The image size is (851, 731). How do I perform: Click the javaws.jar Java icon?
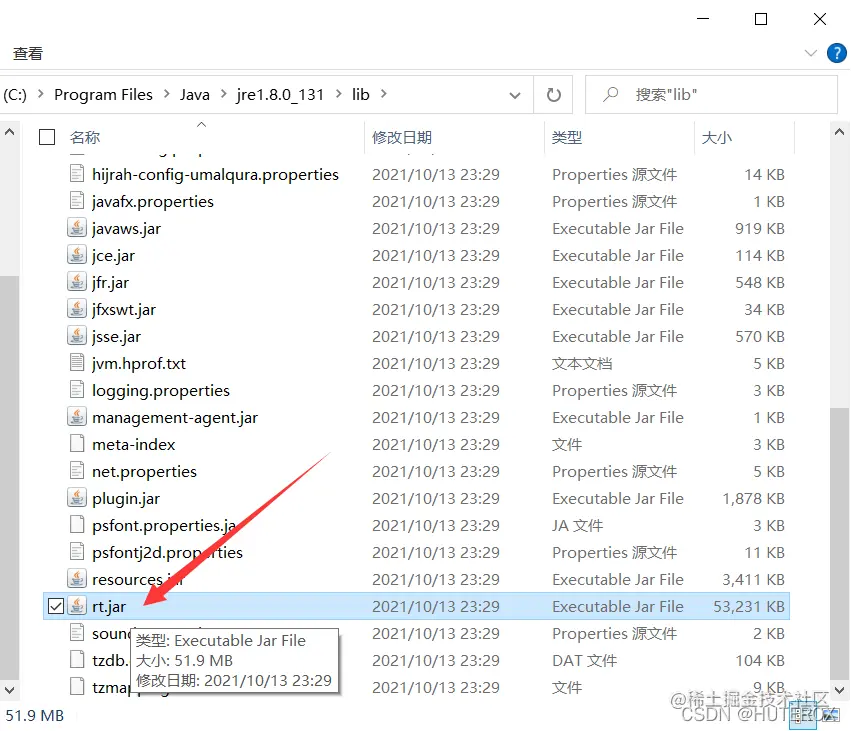[77, 228]
